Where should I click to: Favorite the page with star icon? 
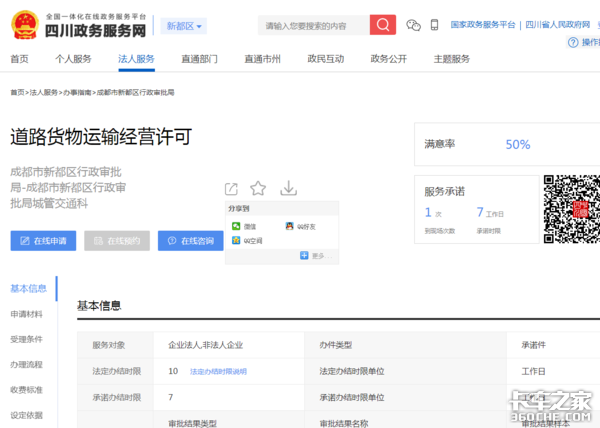[258, 188]
